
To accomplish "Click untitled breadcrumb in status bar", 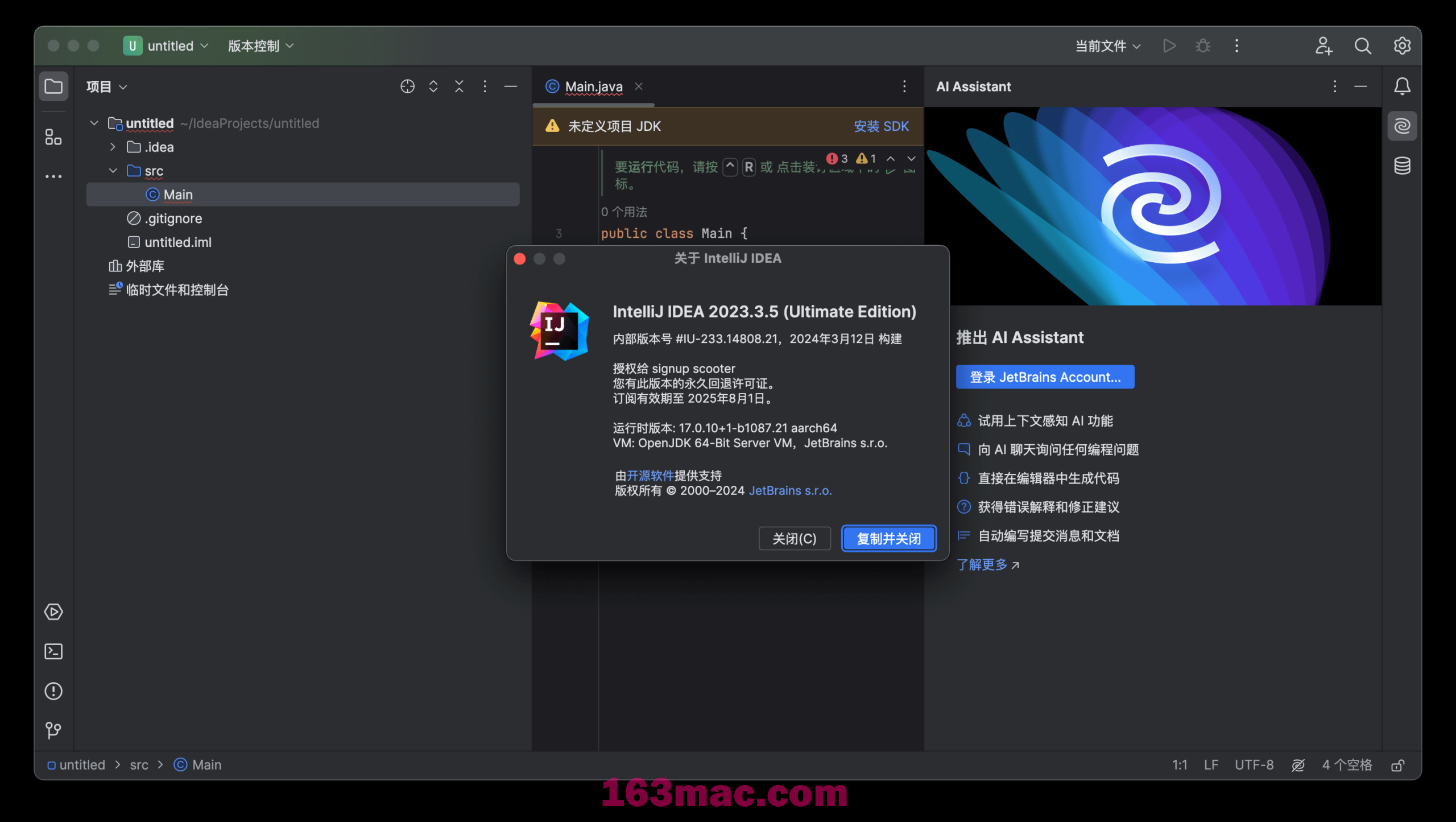I will point(76,765).
